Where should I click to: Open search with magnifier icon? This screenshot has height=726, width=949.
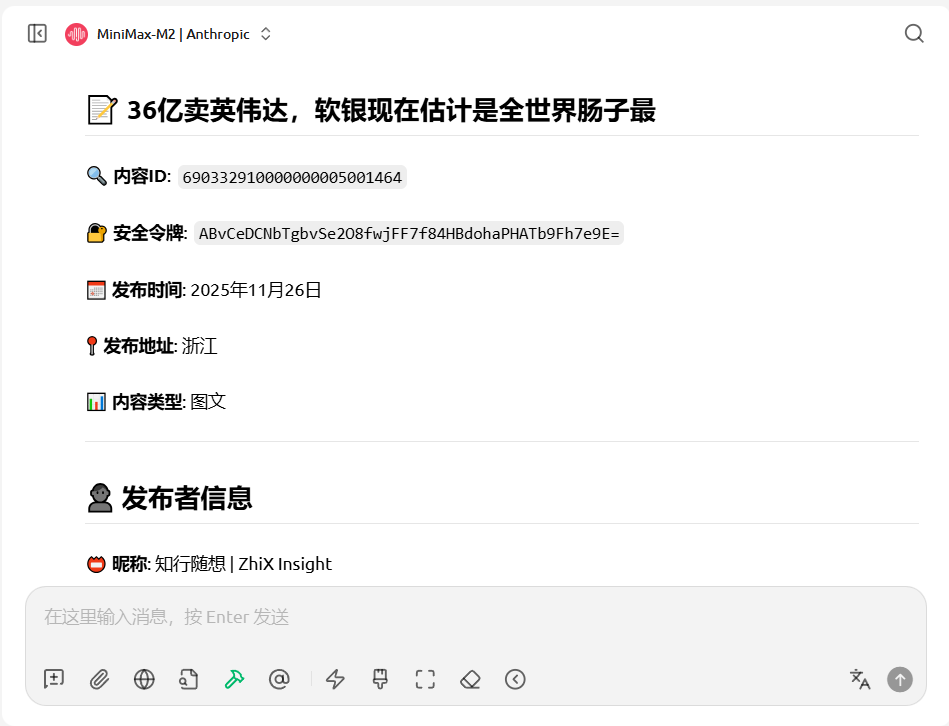click(914, 33)
